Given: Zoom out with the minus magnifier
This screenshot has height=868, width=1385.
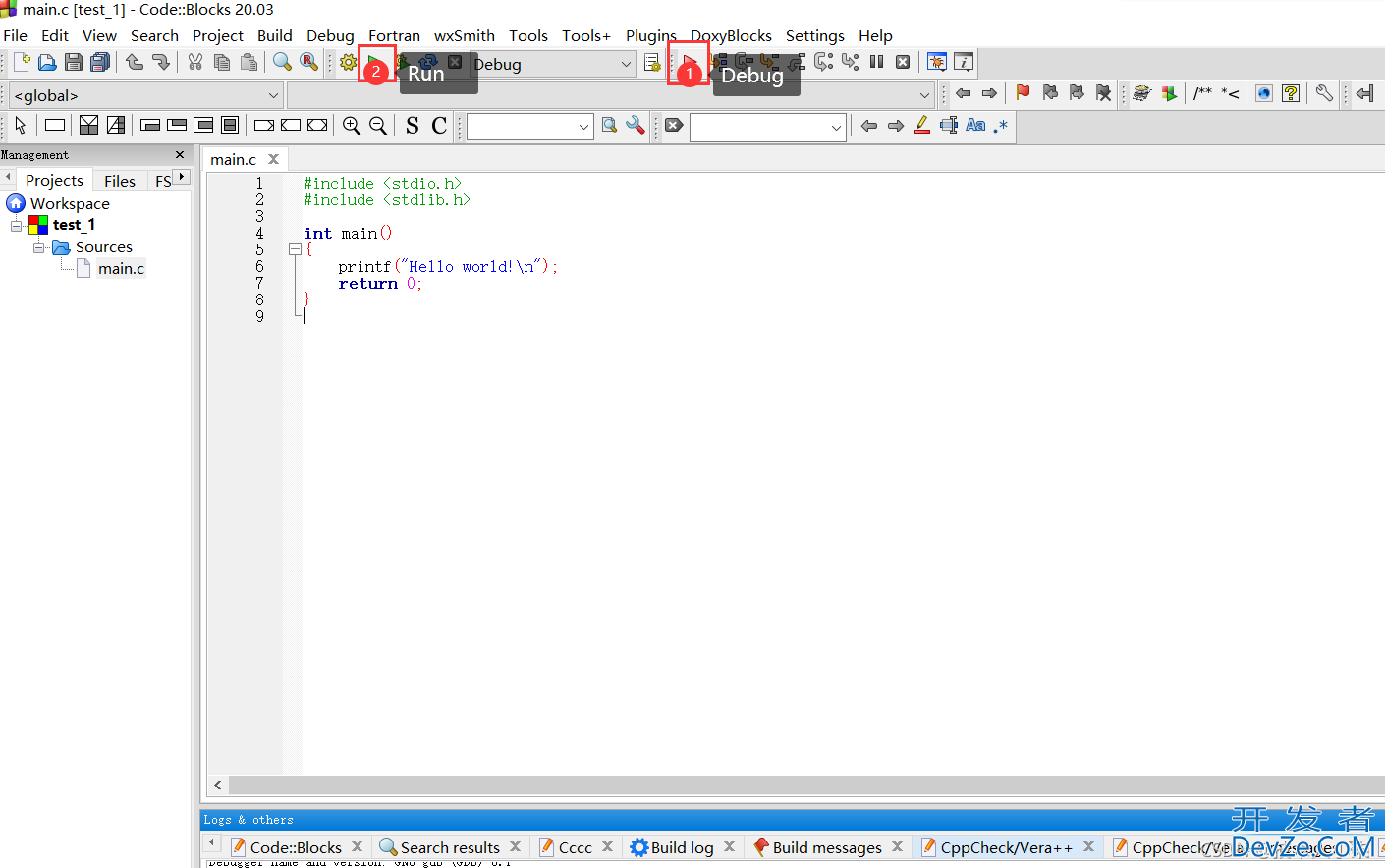Looking at the screenshot, I should [x=377, y=125].
